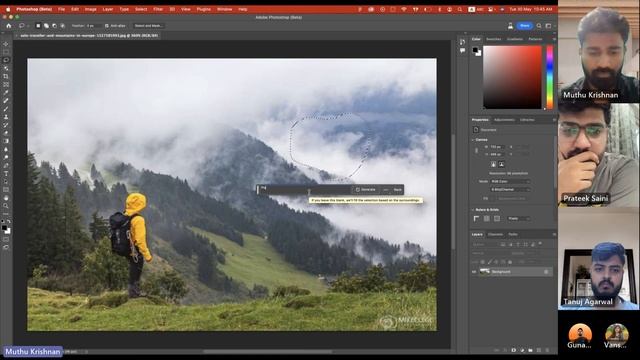Viewport: 640px width, 360px height.
Task: Open the Image menu
Action: coord(91,9)
